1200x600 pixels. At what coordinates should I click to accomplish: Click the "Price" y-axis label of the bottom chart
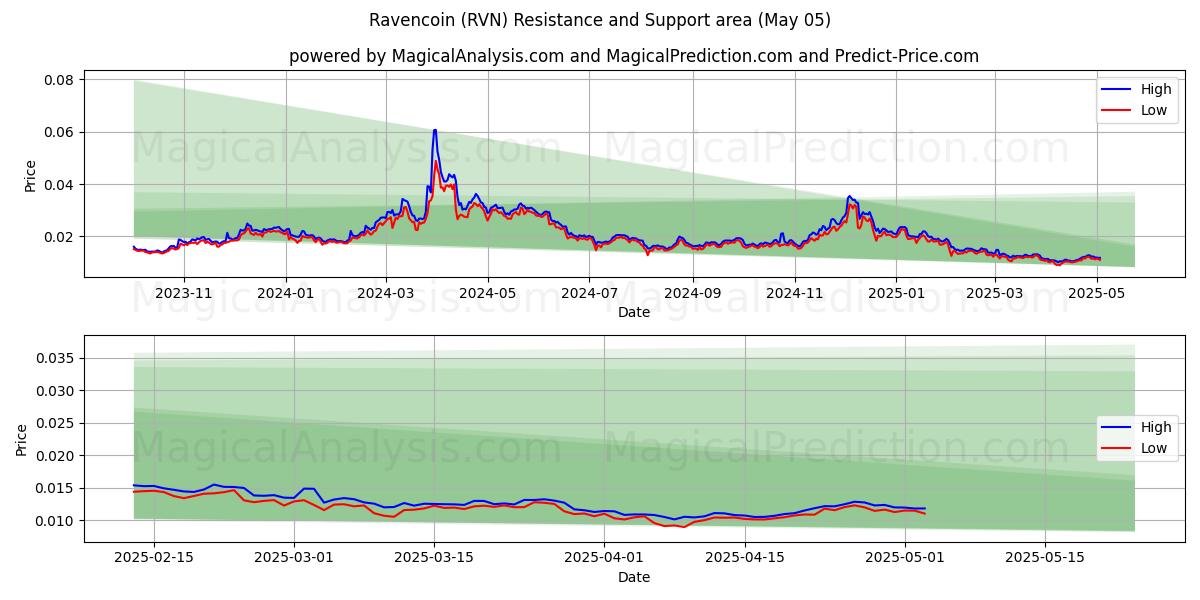[22, 439]
